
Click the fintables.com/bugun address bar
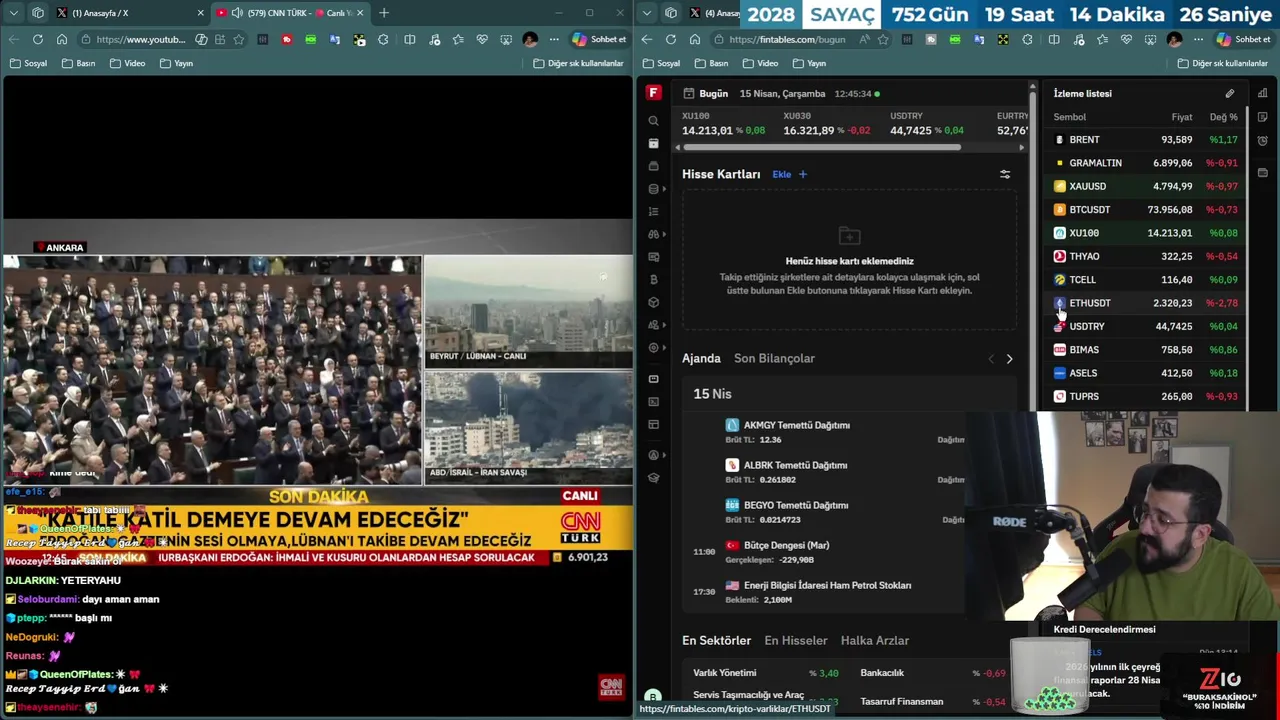787,39
